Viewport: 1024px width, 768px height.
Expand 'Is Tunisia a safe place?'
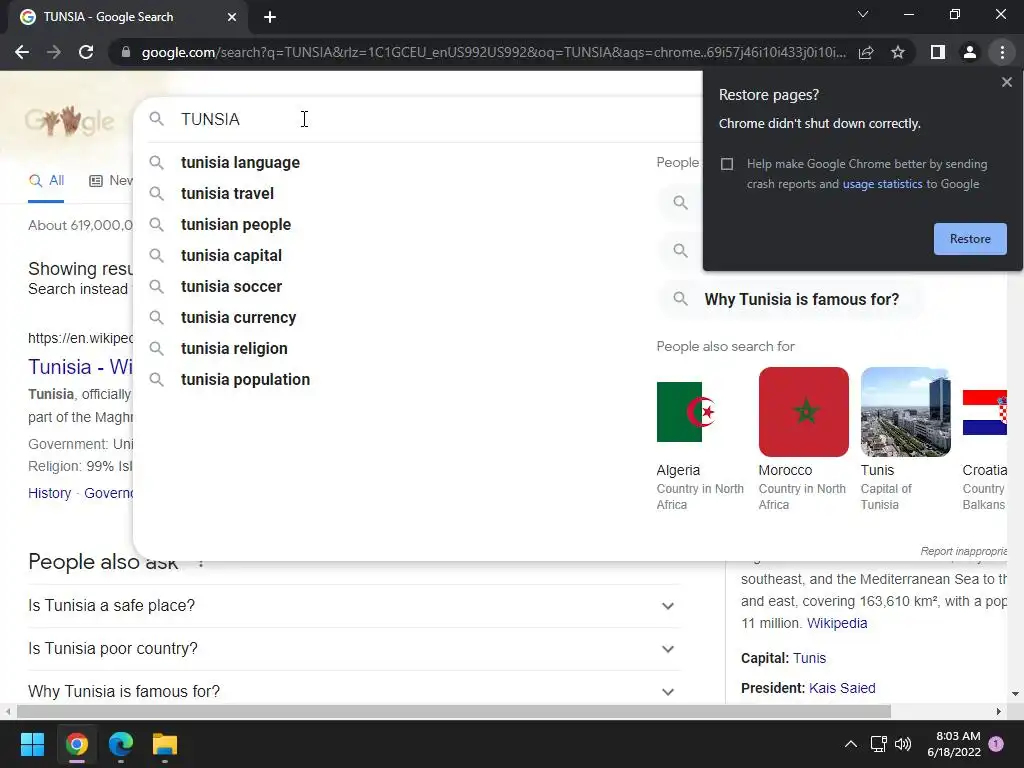354,606
